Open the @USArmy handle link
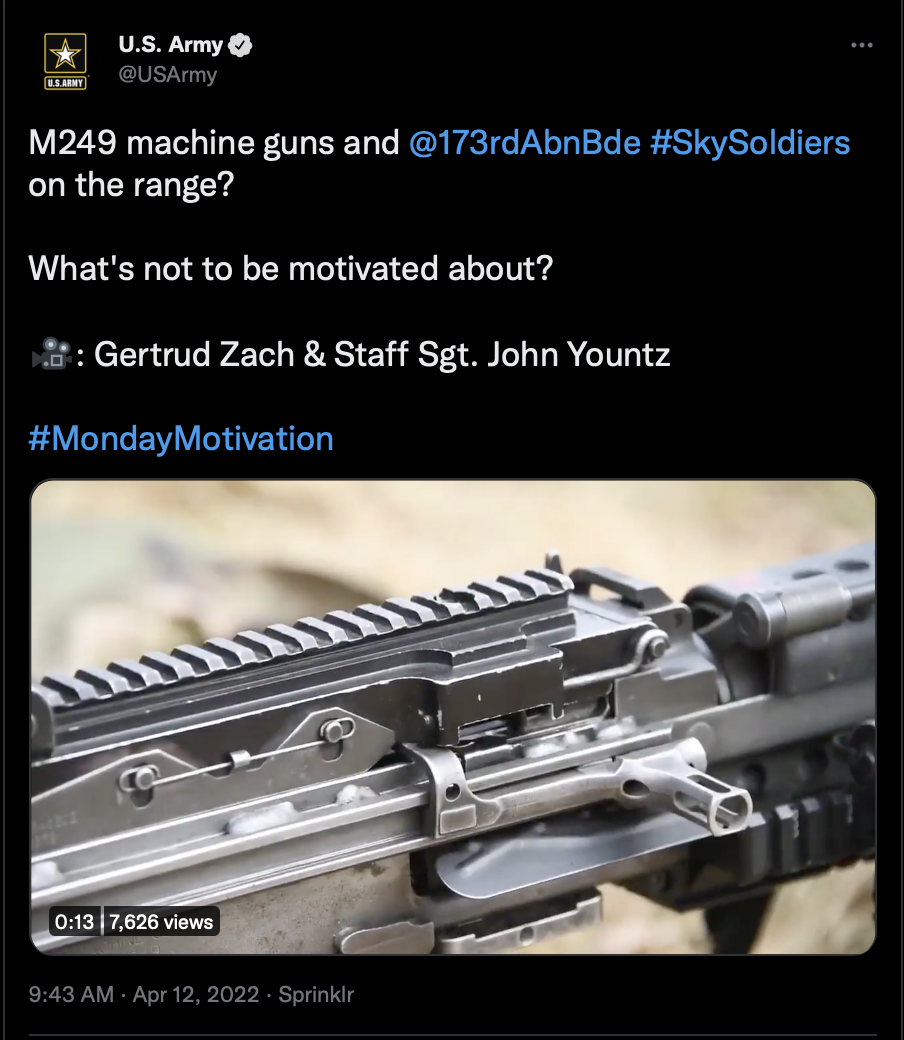 tap(167, 74)
